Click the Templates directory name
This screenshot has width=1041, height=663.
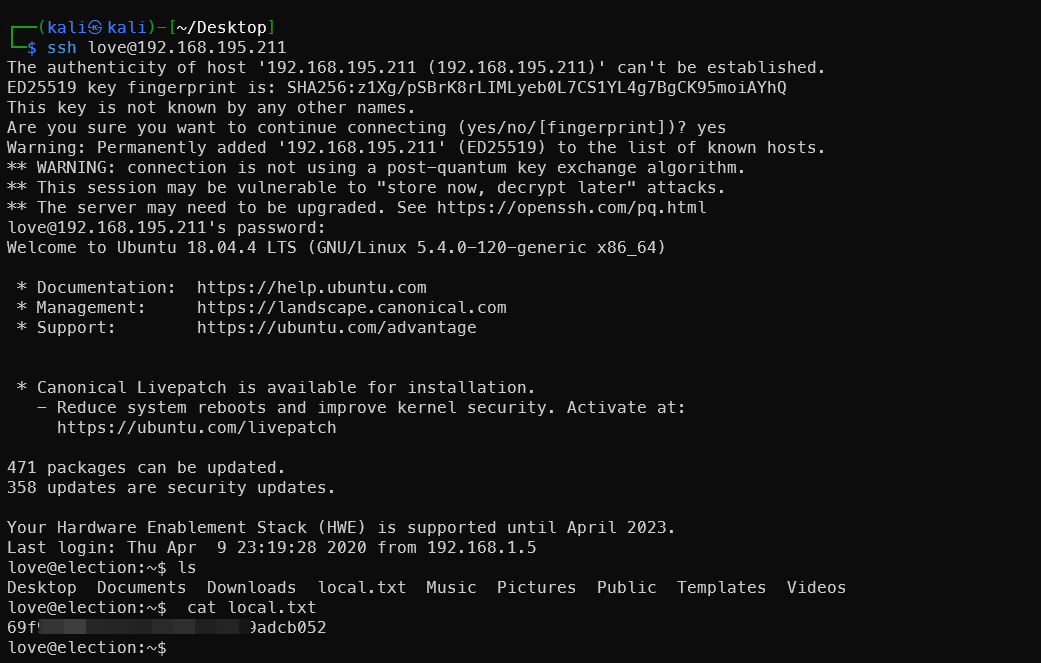pos(722,587)
